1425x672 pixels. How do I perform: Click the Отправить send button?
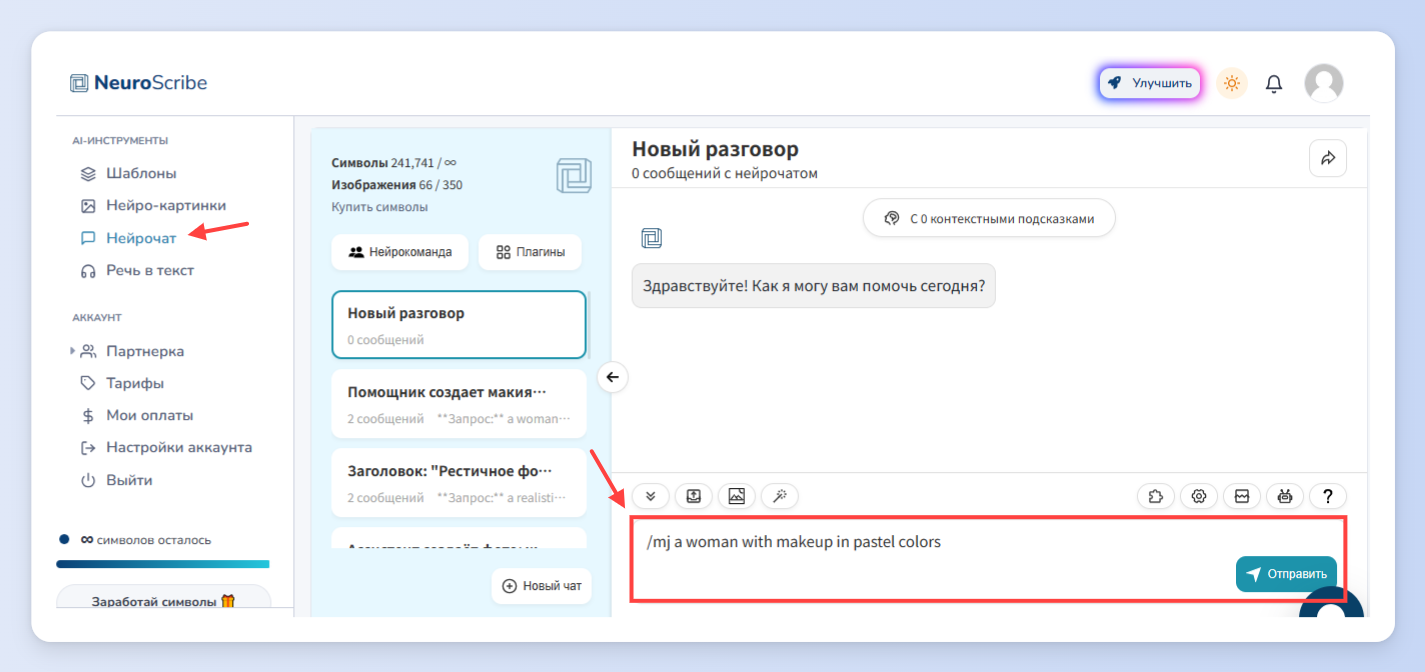[x=1286, y=574]
